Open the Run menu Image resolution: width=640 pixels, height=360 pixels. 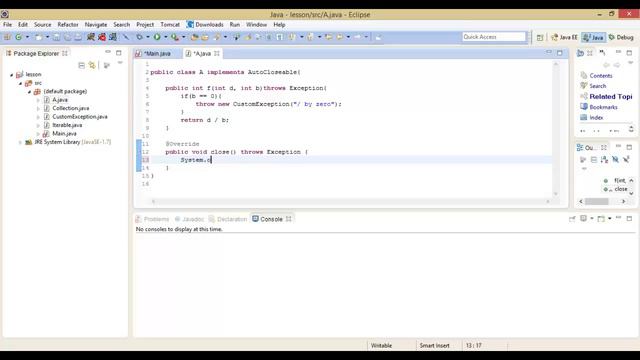pos(235,24)
